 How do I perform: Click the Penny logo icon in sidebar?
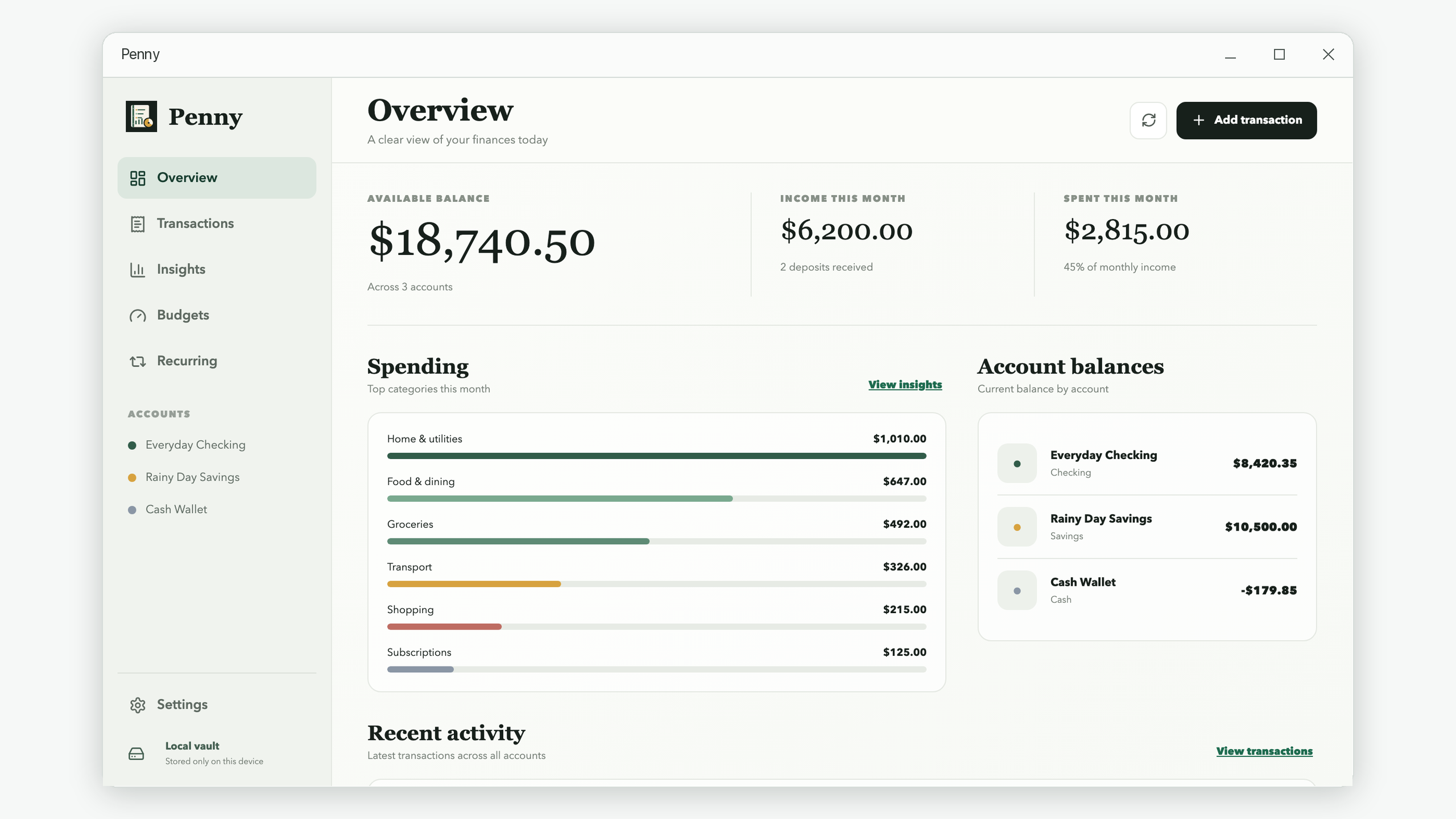[141, 117]
